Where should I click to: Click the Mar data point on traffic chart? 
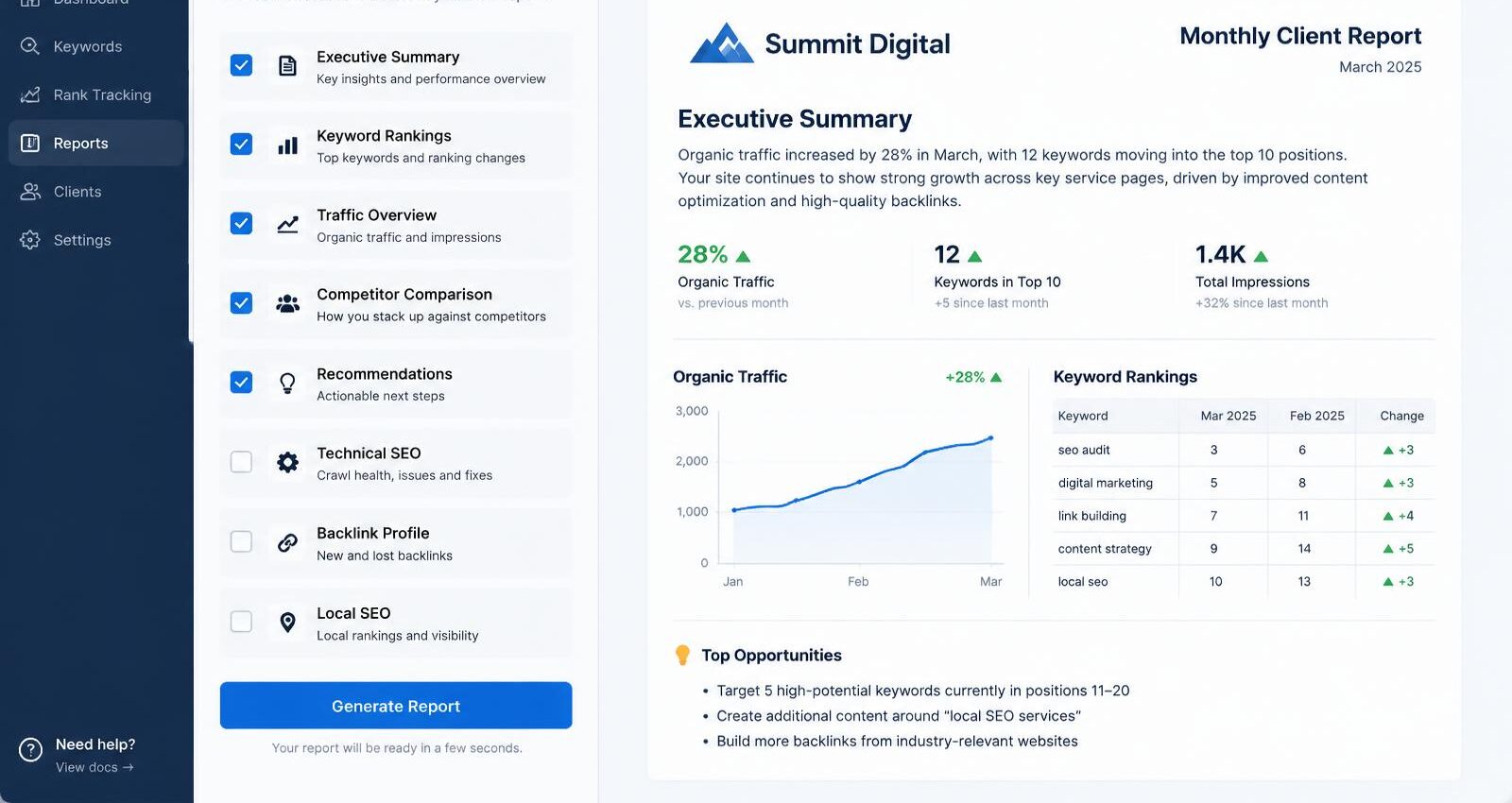[x=990, y=438]
